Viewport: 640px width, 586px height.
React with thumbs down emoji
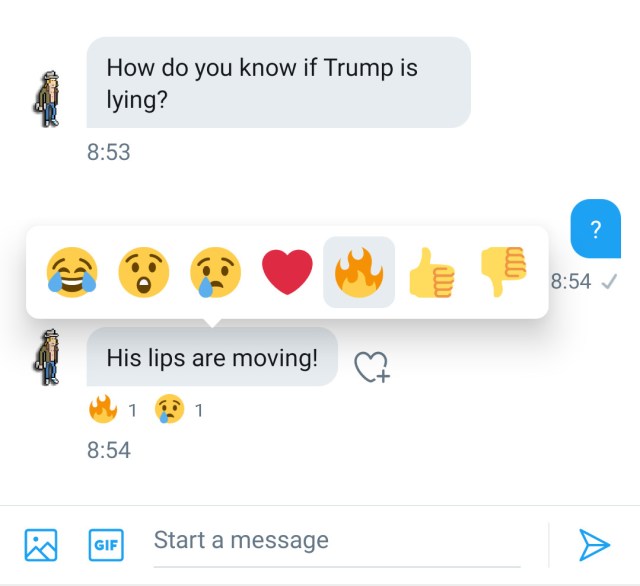tap(503, 272)
